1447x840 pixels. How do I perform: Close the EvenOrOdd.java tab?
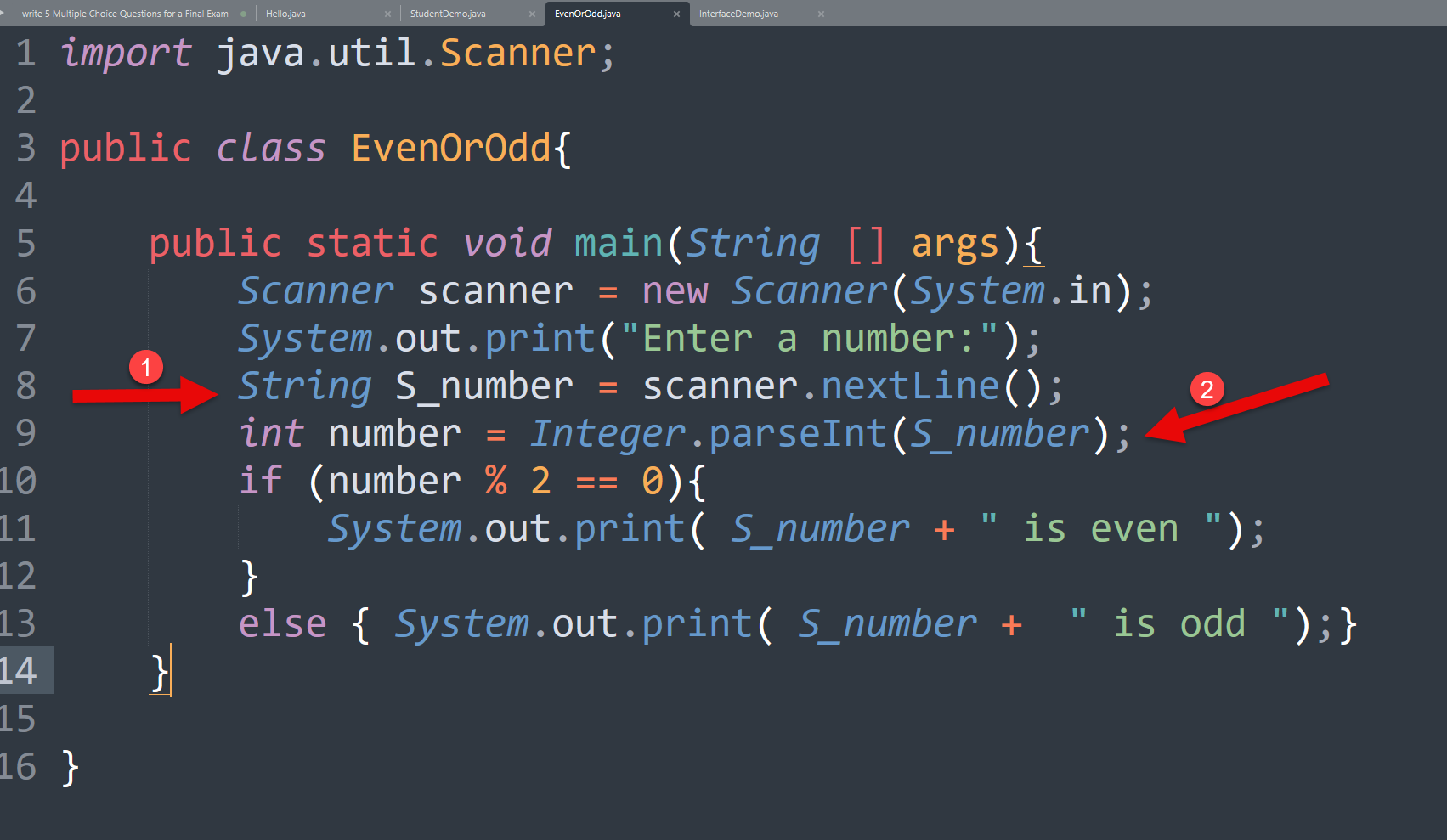[x=676, y=14]
